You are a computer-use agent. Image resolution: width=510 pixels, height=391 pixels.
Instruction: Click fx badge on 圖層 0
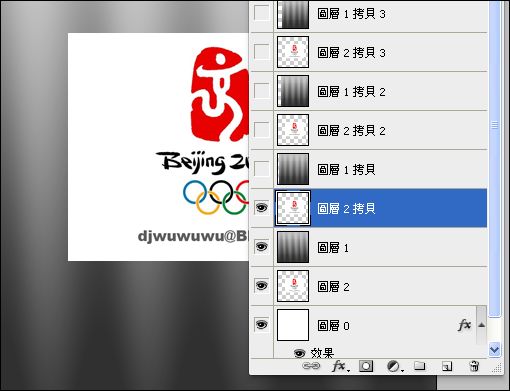click(x=464, y=325)
